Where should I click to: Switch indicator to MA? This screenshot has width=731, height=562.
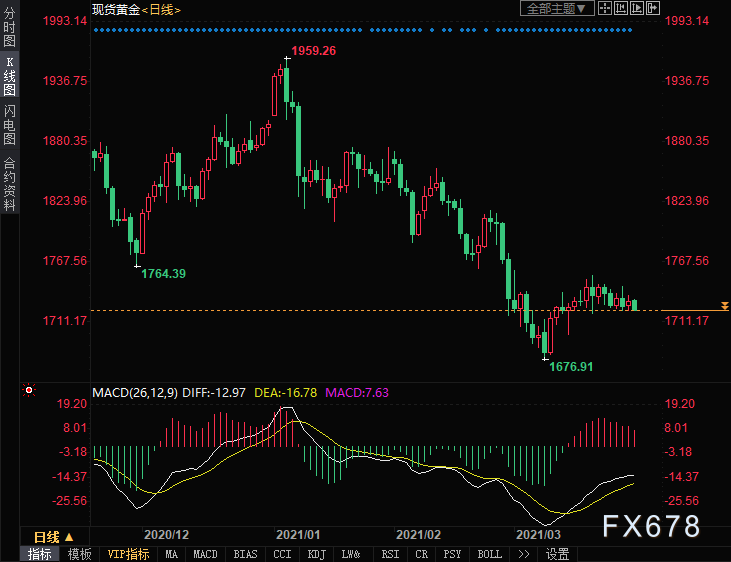tap(171, 555)
